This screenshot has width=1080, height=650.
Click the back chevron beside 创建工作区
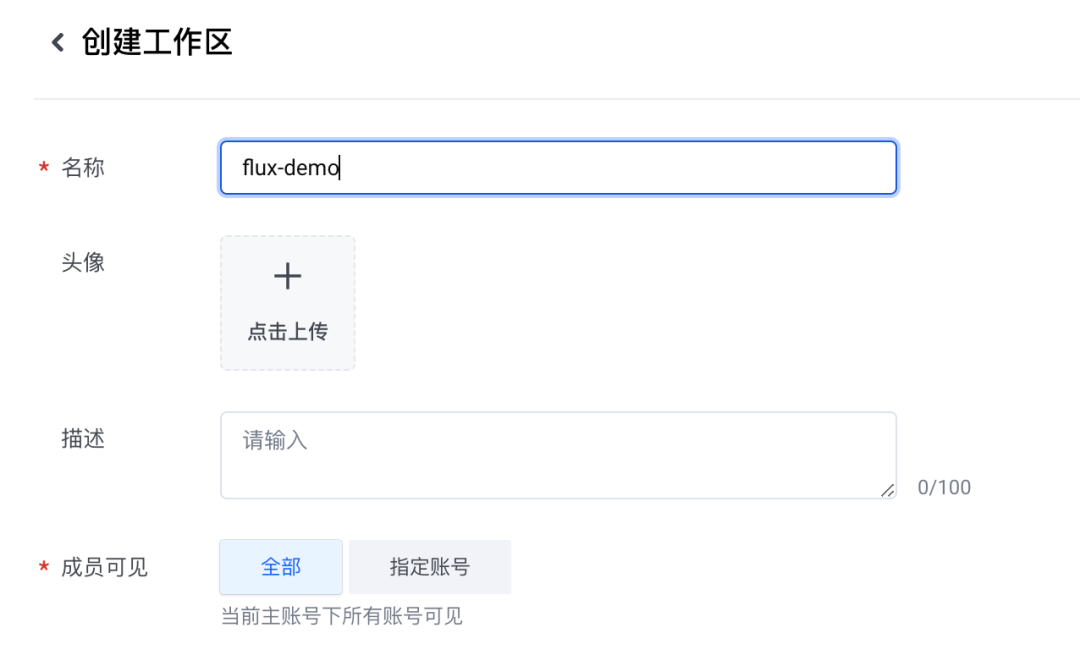(x=58, y=42)
